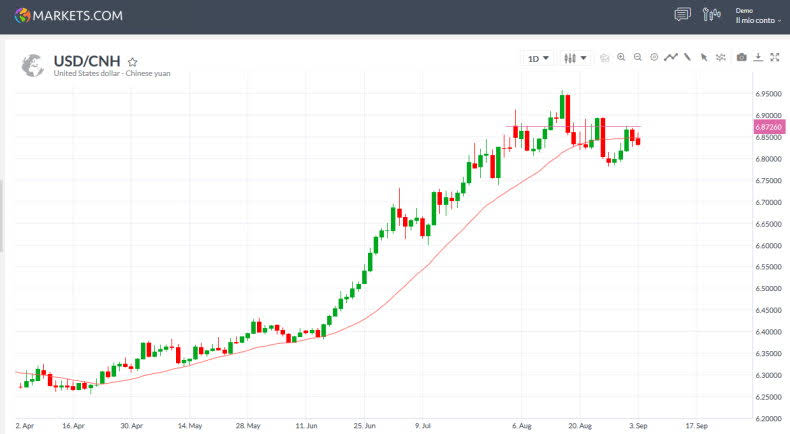Take a chart snapshot with camera icon

[741, 58]
